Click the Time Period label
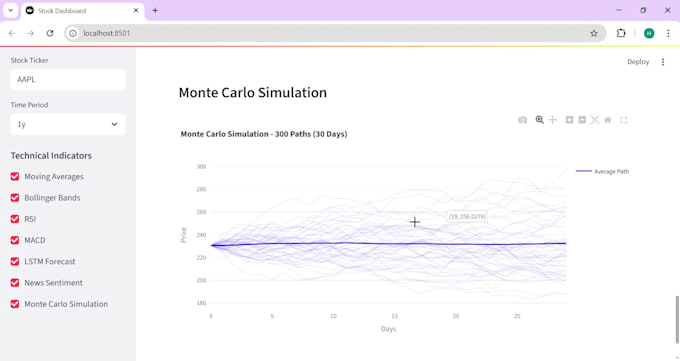The image size is (680, 361). click(x=29, y=105)
